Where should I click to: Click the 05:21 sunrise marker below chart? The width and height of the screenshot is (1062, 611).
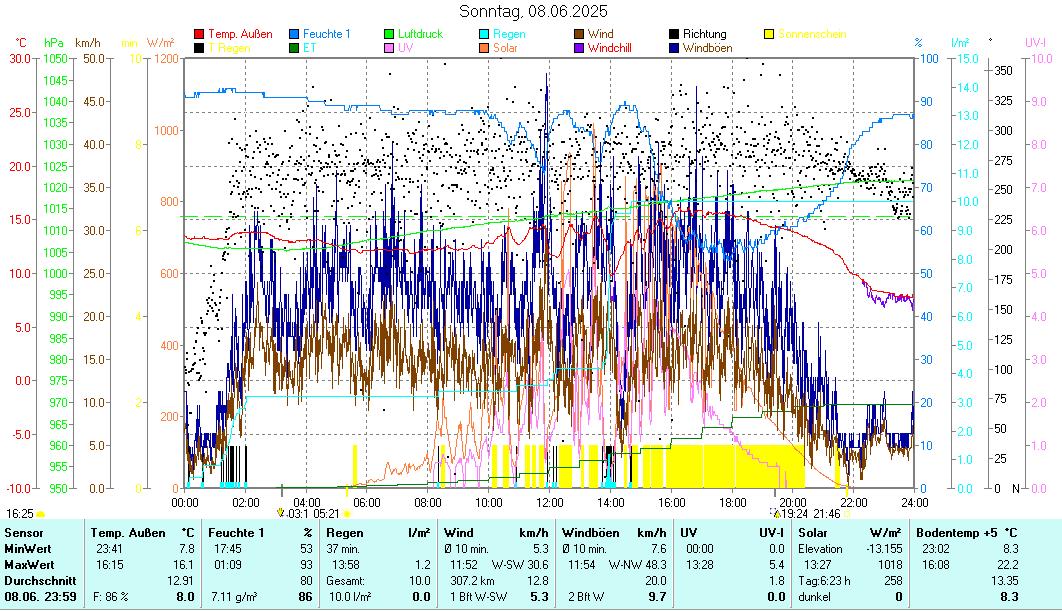tap(328, 513)
